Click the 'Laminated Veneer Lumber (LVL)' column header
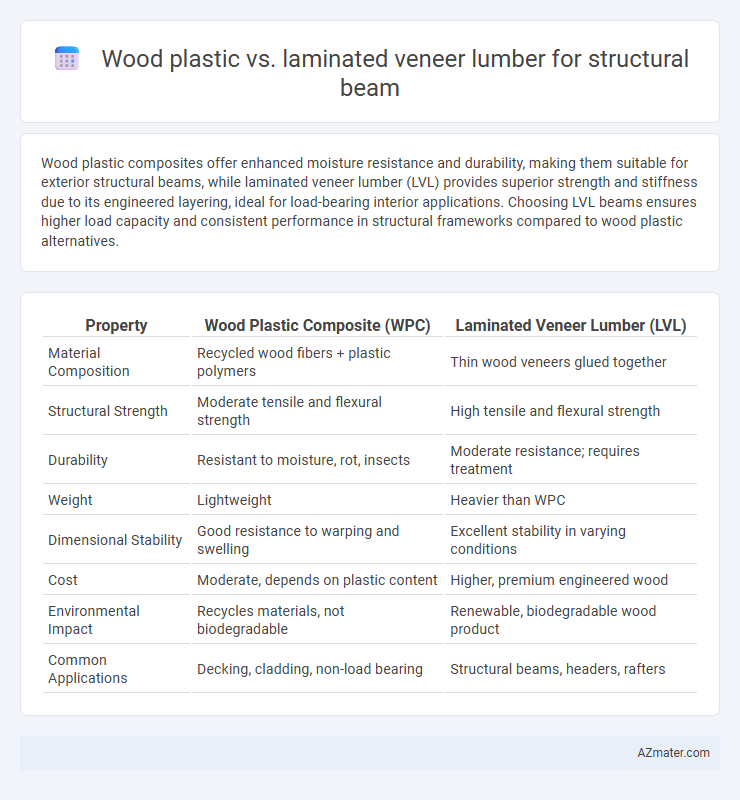 pyautogui.click(x=571, y=326)
